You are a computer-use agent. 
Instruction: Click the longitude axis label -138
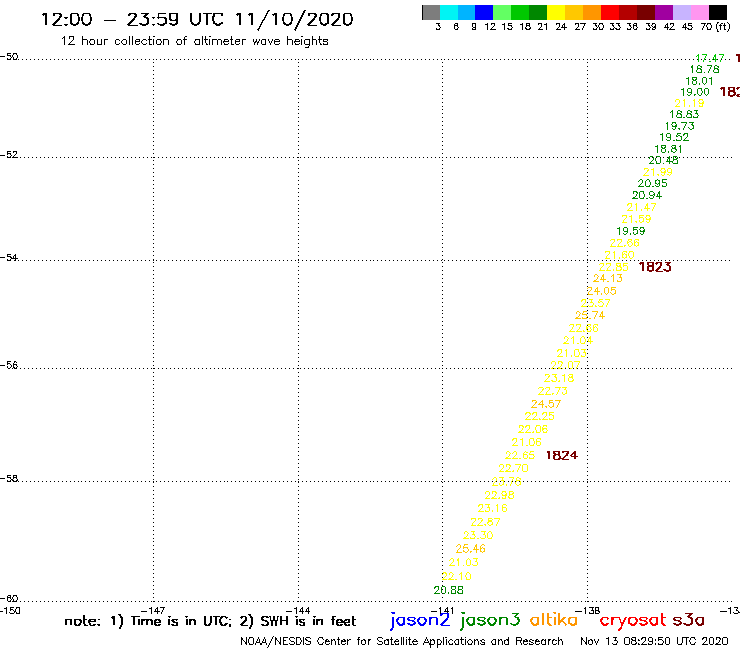[x=588, y=610]
